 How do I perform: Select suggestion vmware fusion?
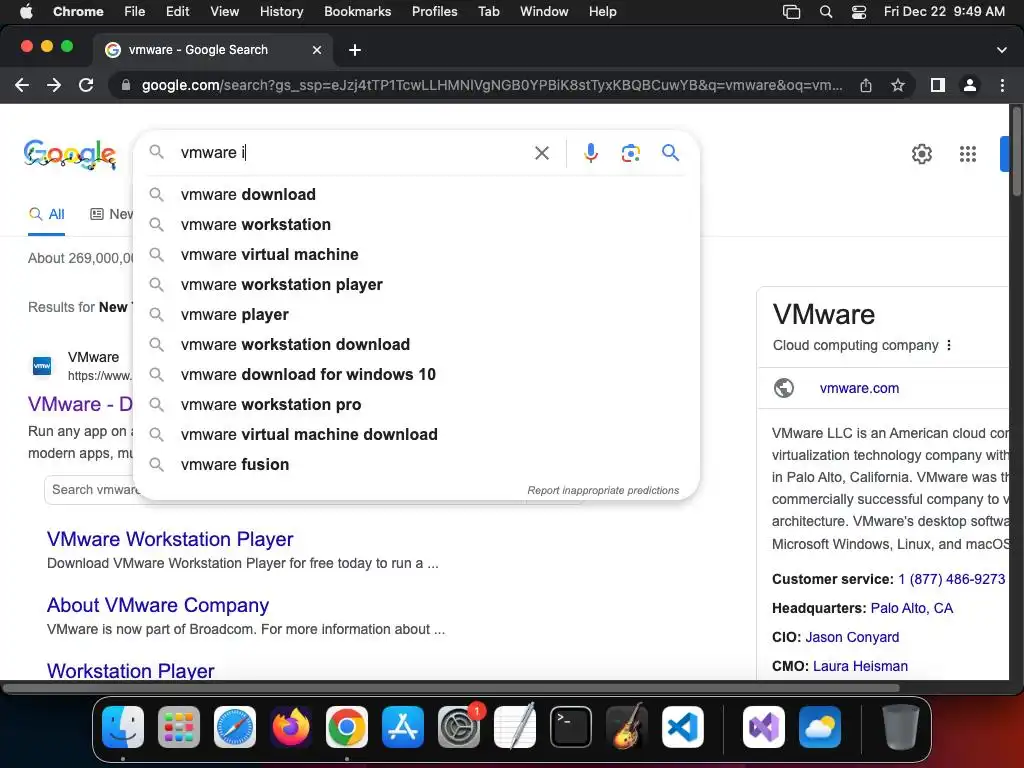[x=416, y=465]
